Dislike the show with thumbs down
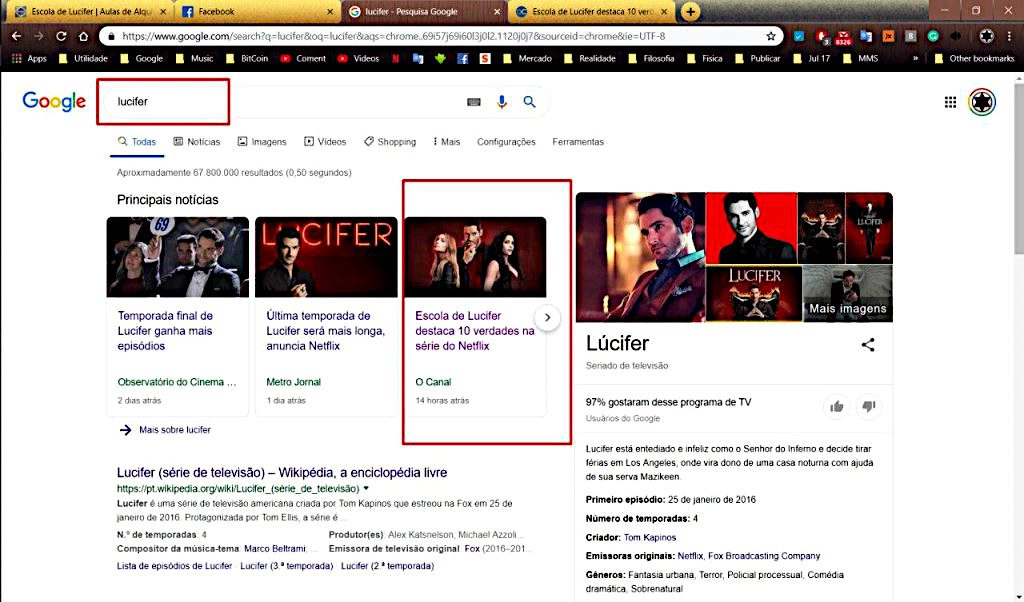This screenshot has width=1024, height=602. pos(869,406)
